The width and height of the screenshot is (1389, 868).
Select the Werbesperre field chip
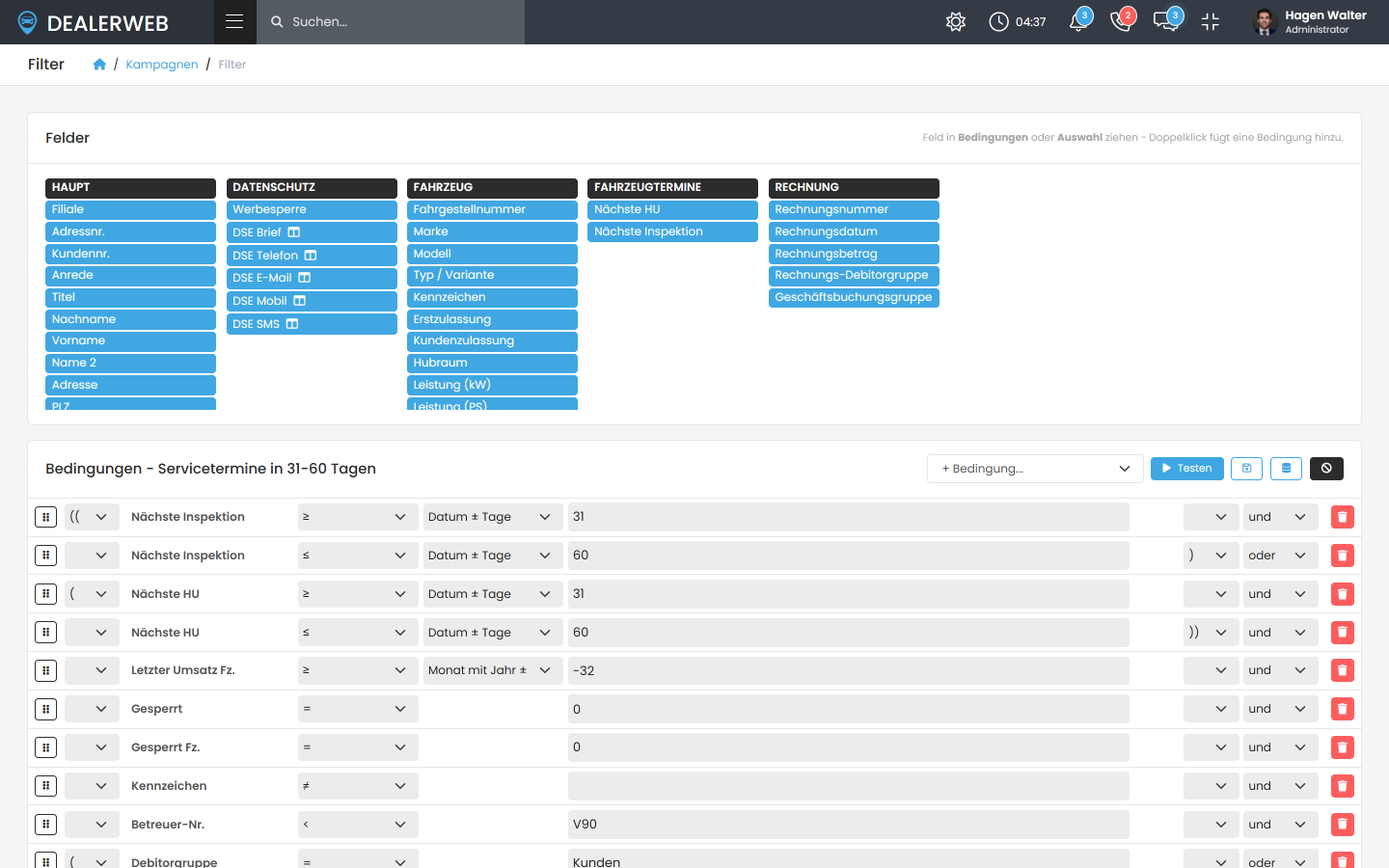[312, 209]
